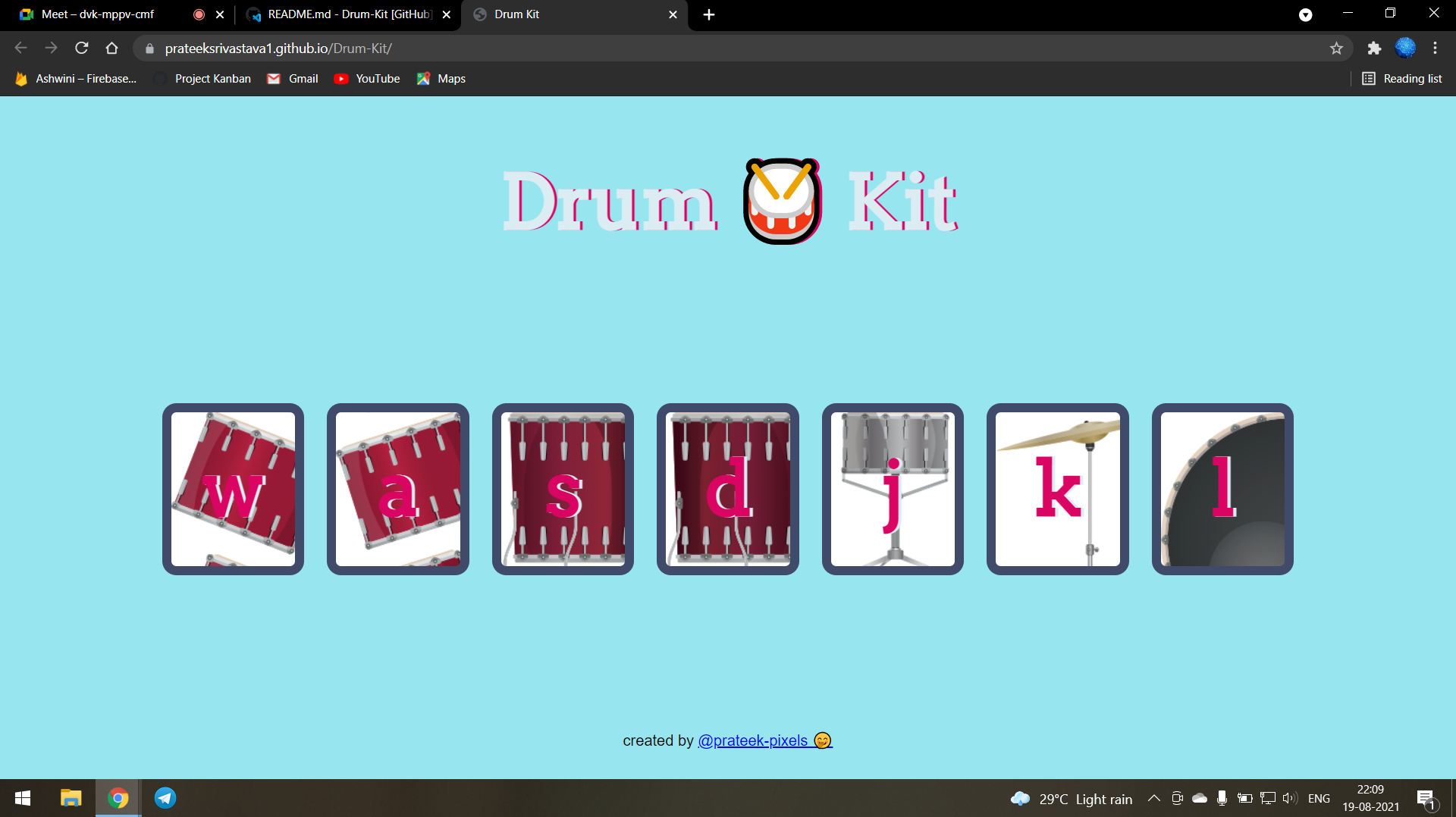The image size is (1456, 817).
Task: Open clock showing 22:09 19-08-2021
Action: (x=1370, y=798)
